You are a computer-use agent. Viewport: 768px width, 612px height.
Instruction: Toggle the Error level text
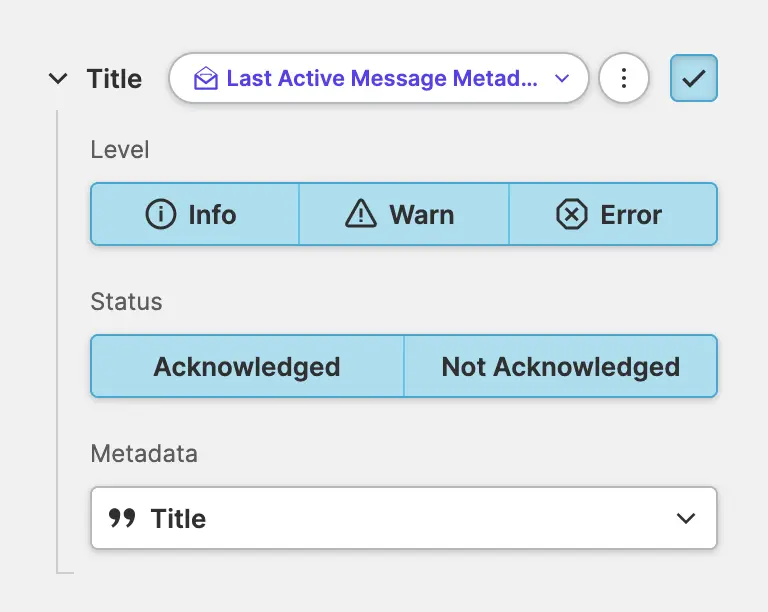tap(631, 214)
